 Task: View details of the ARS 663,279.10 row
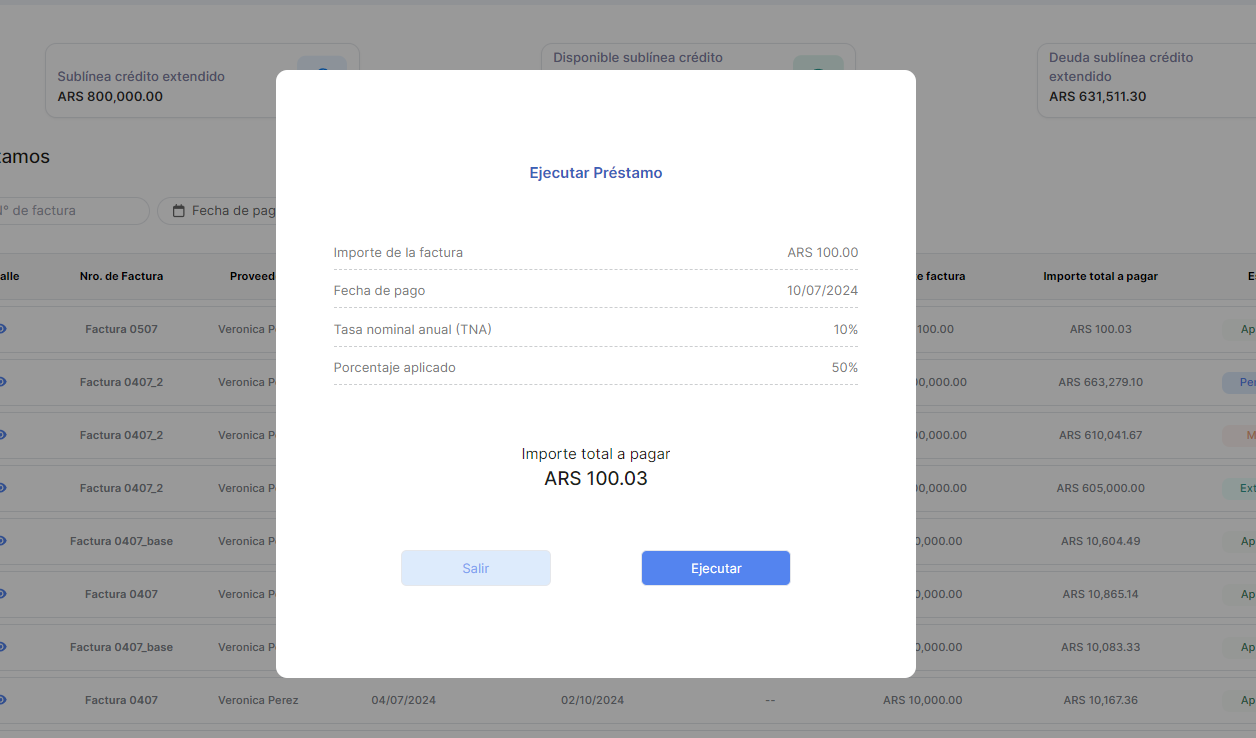tap(2, 382)
